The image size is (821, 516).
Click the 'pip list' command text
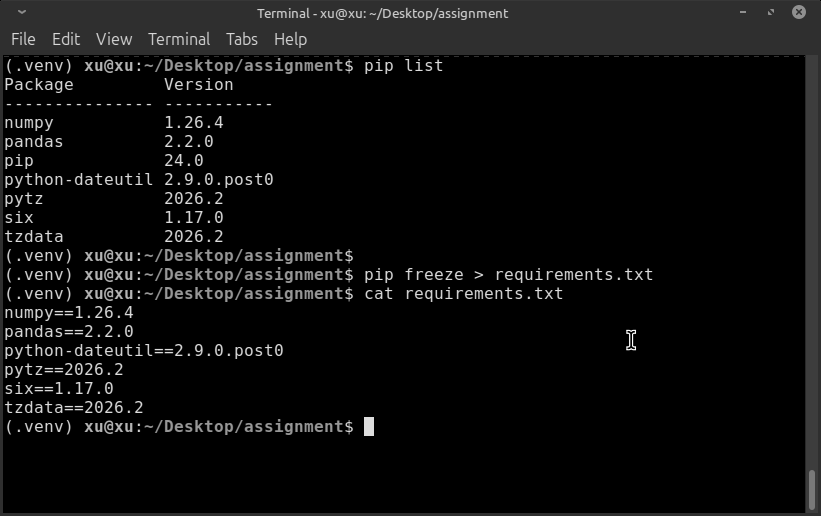point(404,65)
